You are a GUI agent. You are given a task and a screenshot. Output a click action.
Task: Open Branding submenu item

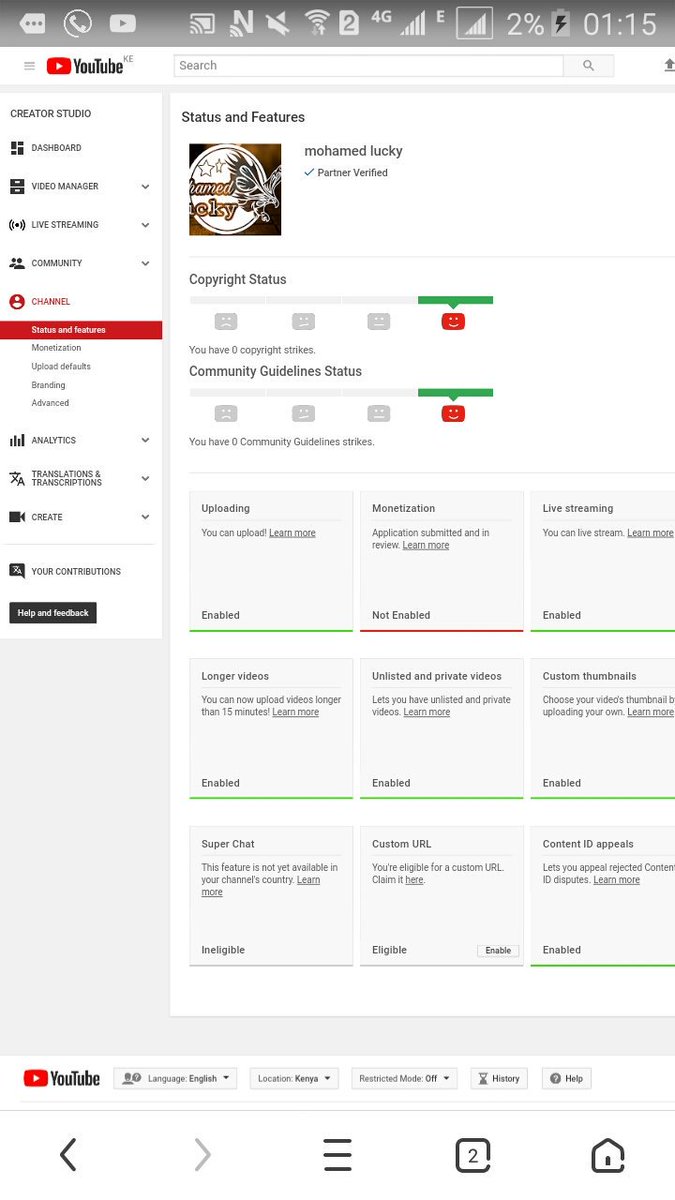(x=48, y=385)
